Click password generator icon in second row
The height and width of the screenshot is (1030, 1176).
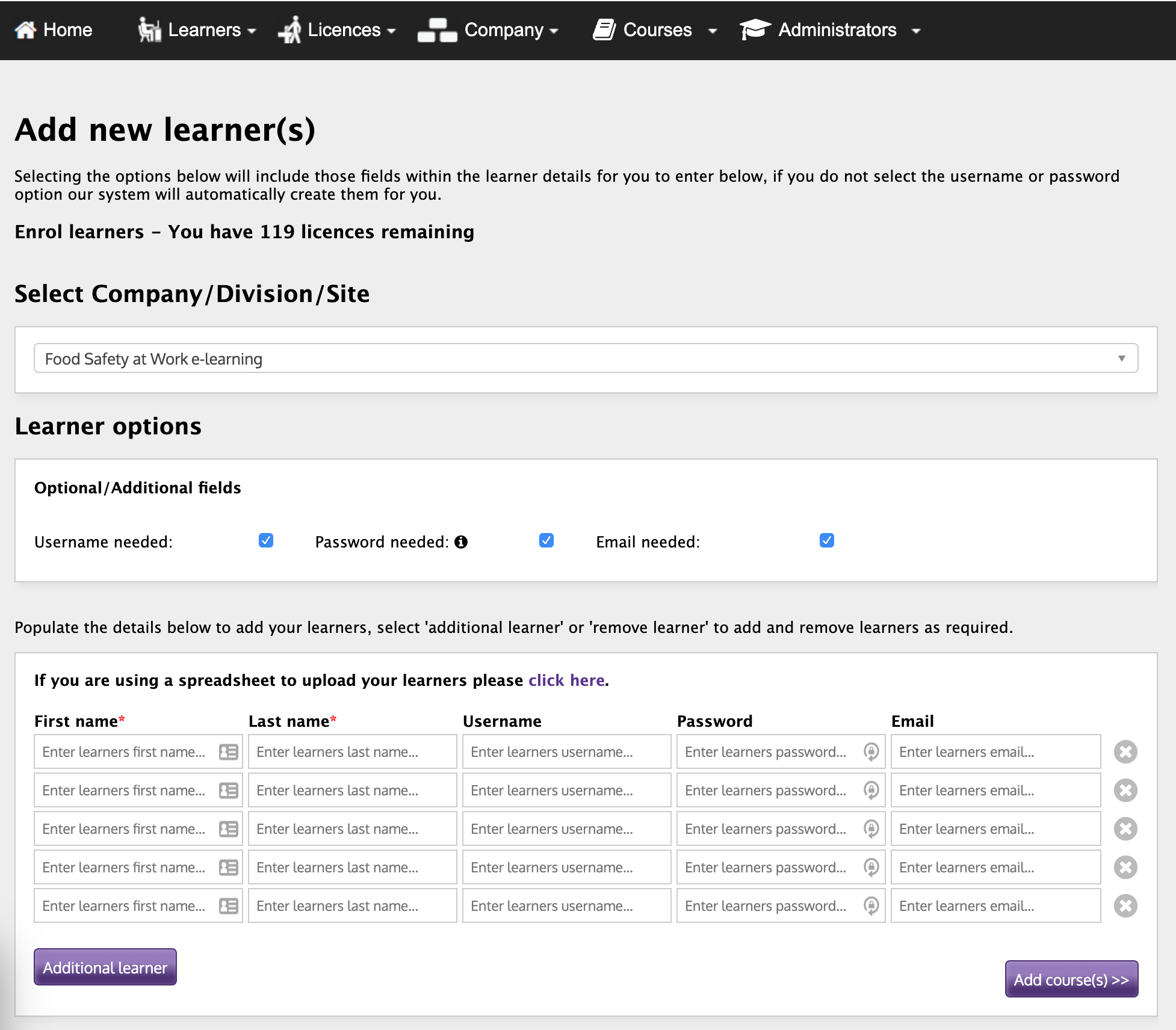[871, 791]
